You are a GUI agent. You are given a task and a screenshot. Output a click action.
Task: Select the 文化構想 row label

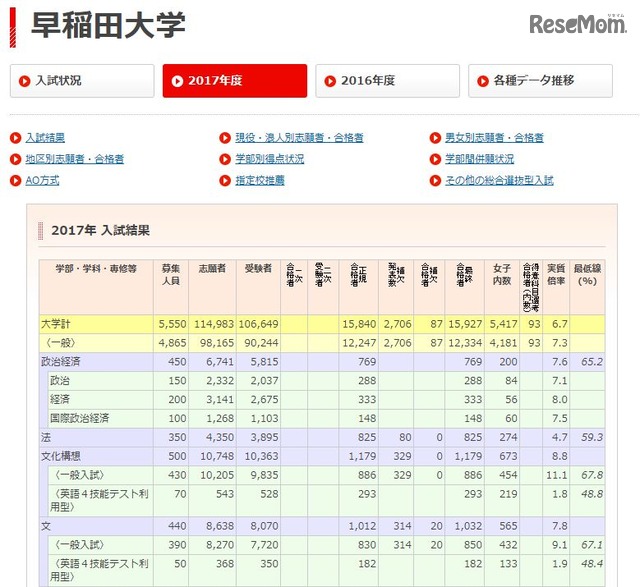(60, 456)
